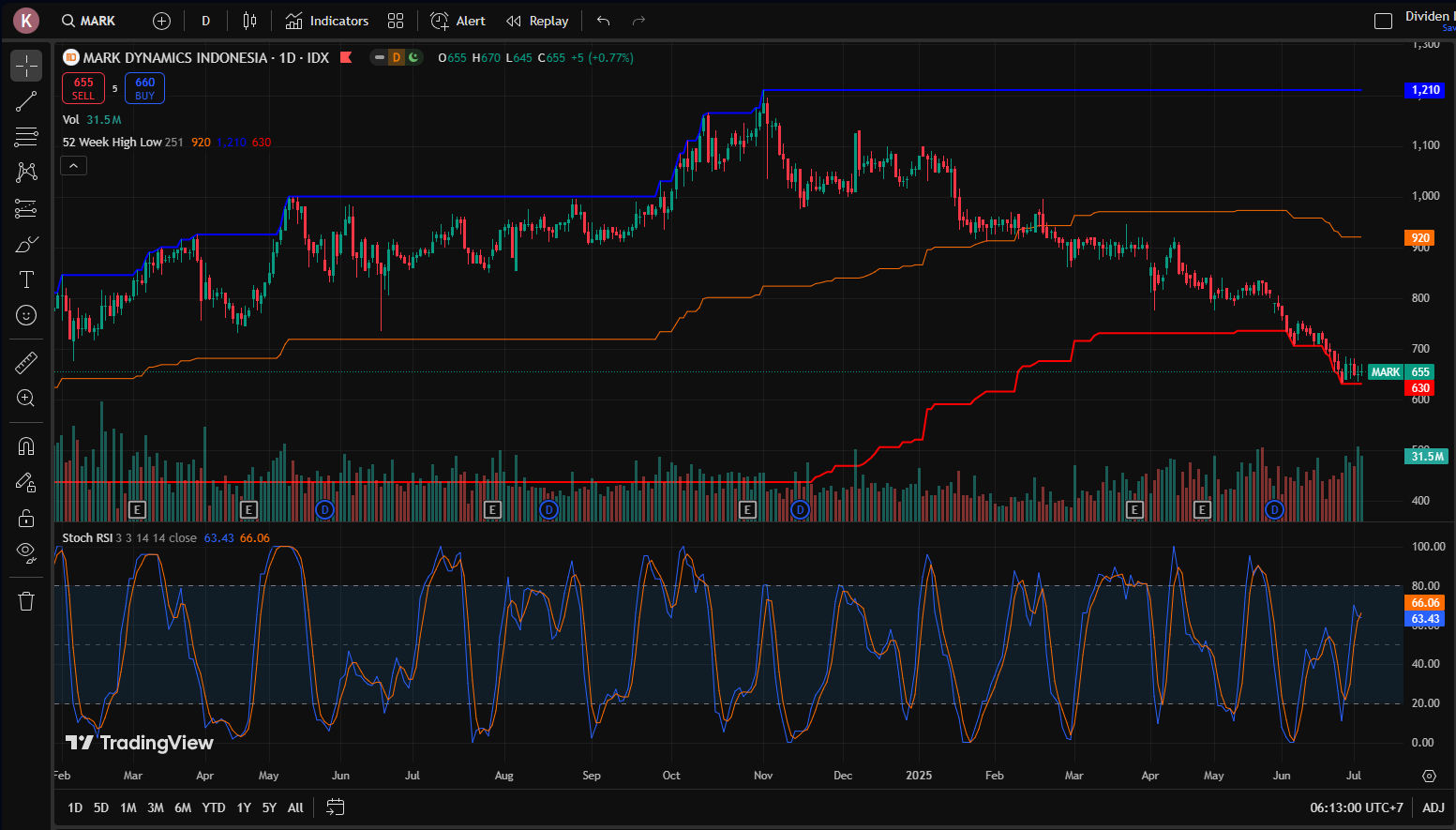Screen dimensions: 1456x830
Task: Select the ruler measure tool
Action: pyautogui.click(x=26, y=362)
